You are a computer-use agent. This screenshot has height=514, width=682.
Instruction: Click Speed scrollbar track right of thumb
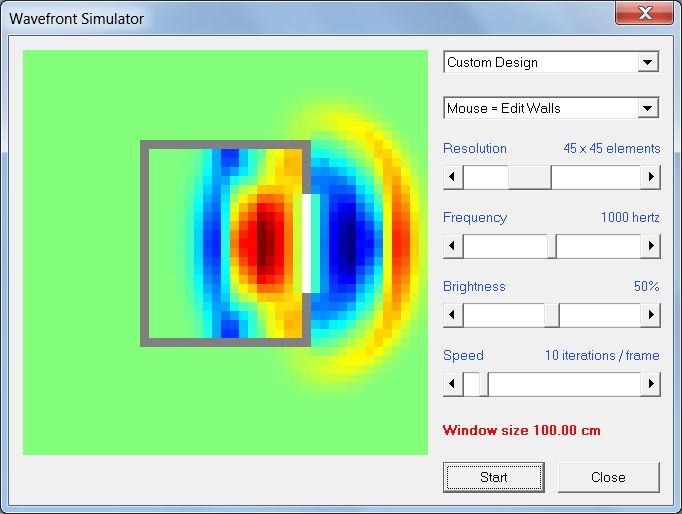click(565, 384)
